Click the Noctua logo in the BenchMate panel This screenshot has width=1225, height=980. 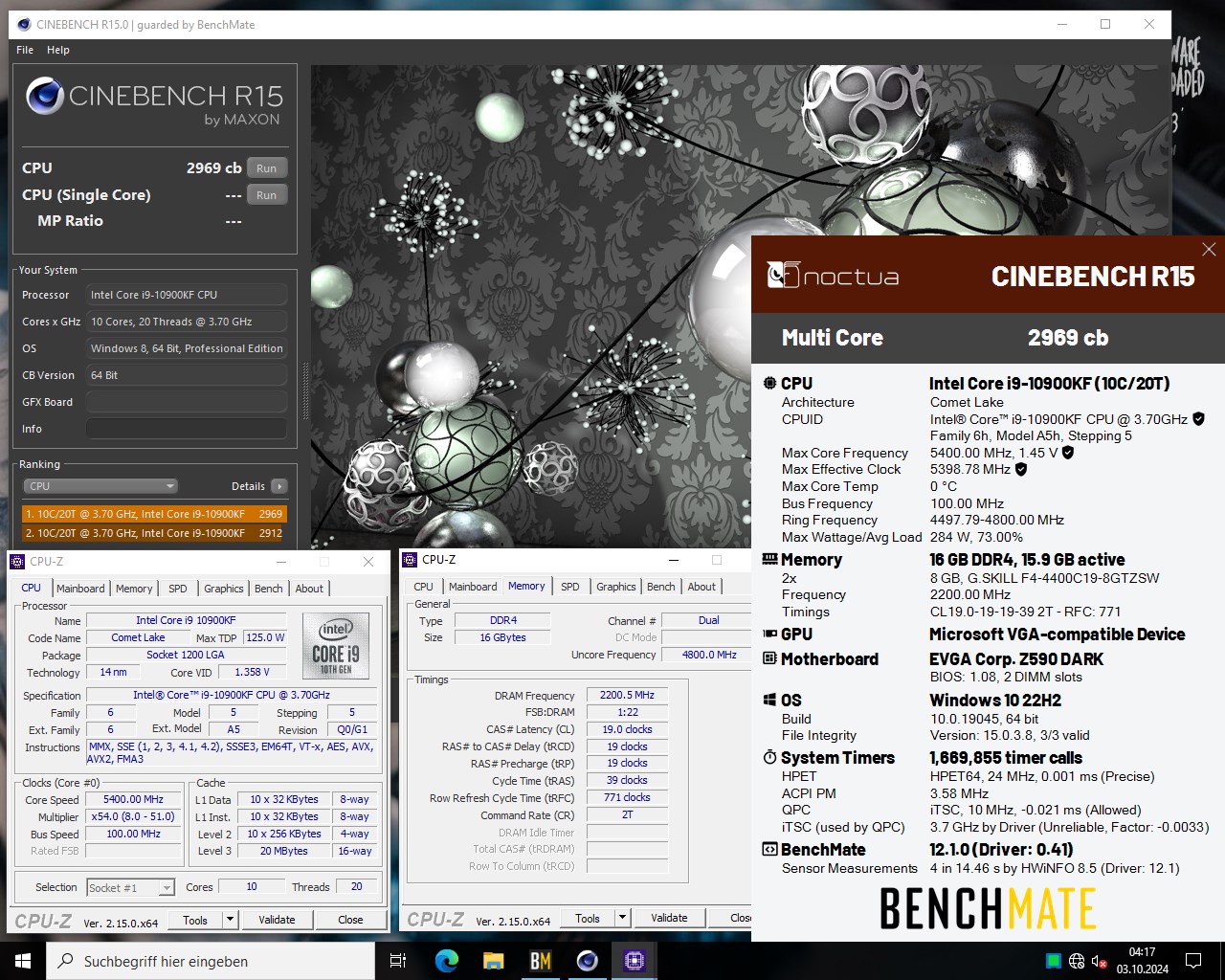coord(833,277)
